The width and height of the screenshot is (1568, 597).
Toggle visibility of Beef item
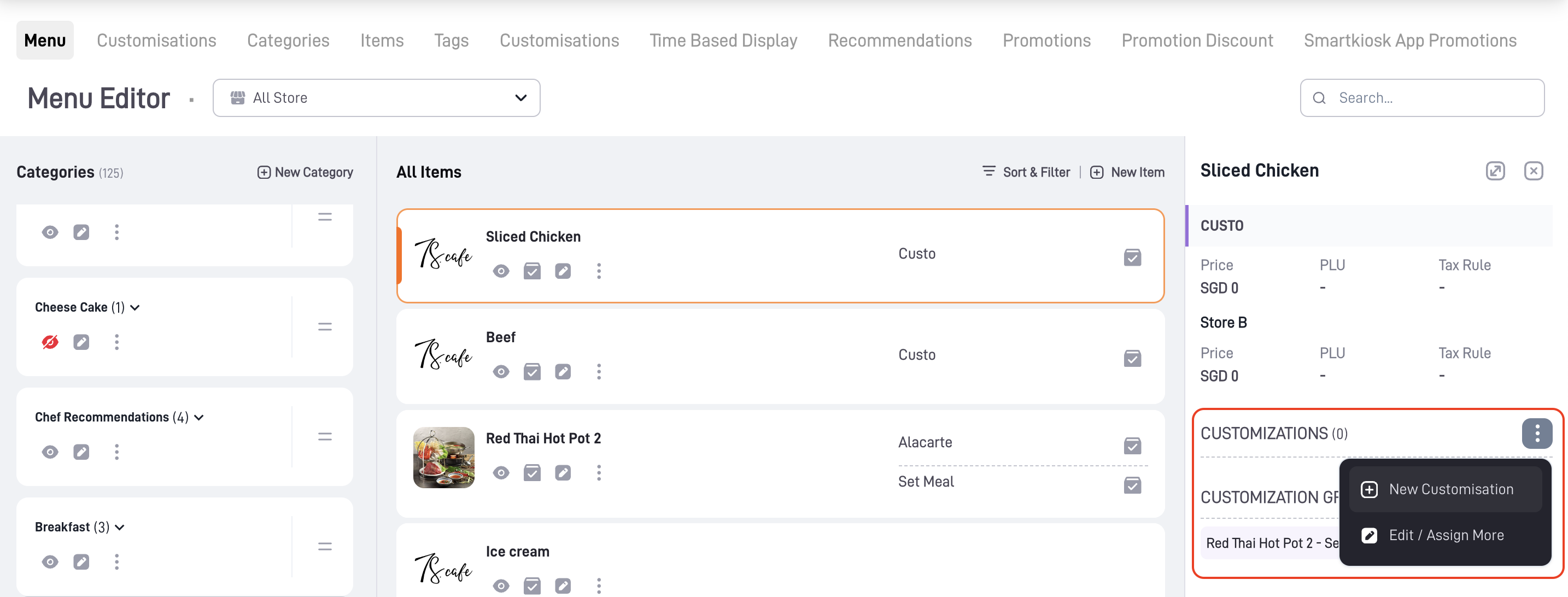(x=500, y=371)
